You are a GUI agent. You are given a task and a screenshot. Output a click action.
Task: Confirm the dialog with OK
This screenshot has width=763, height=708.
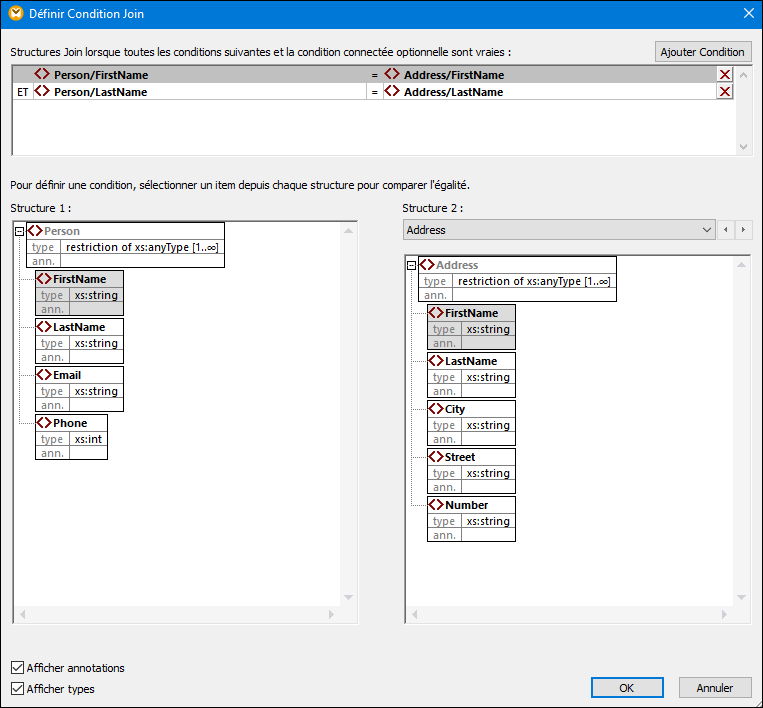(x=626, y=688)
